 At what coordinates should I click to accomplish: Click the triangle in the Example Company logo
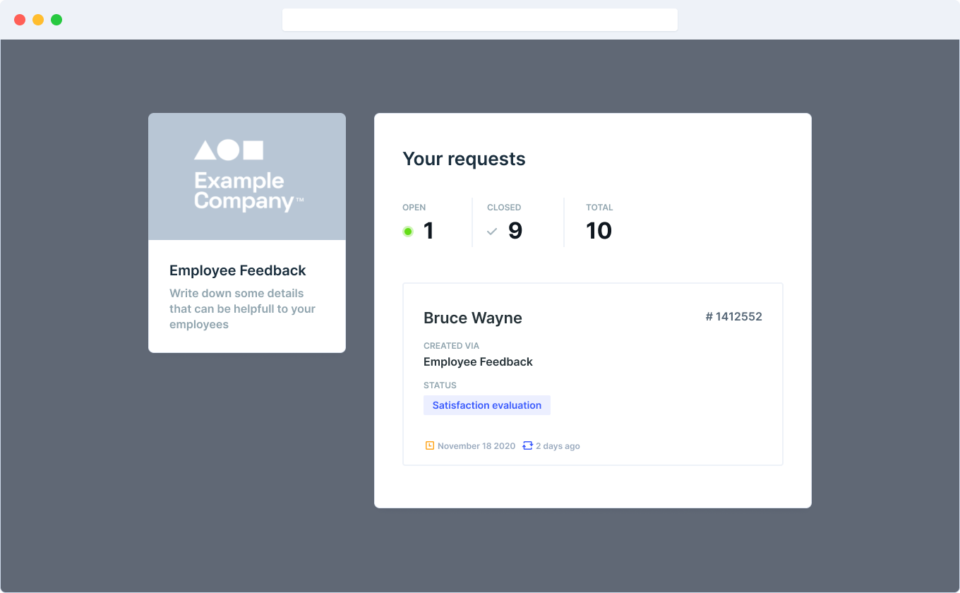(206, 151)
